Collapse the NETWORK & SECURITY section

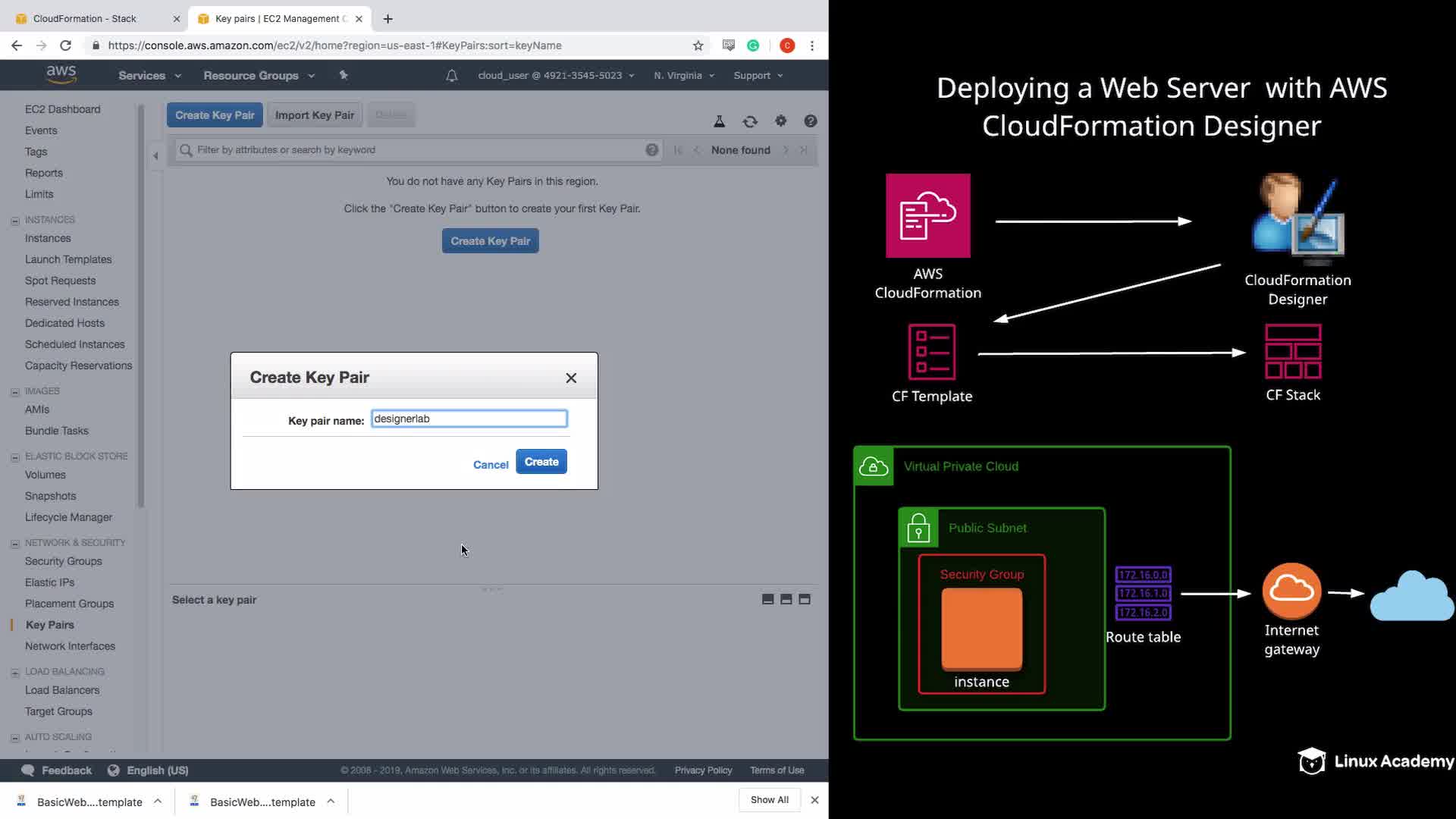15,544
